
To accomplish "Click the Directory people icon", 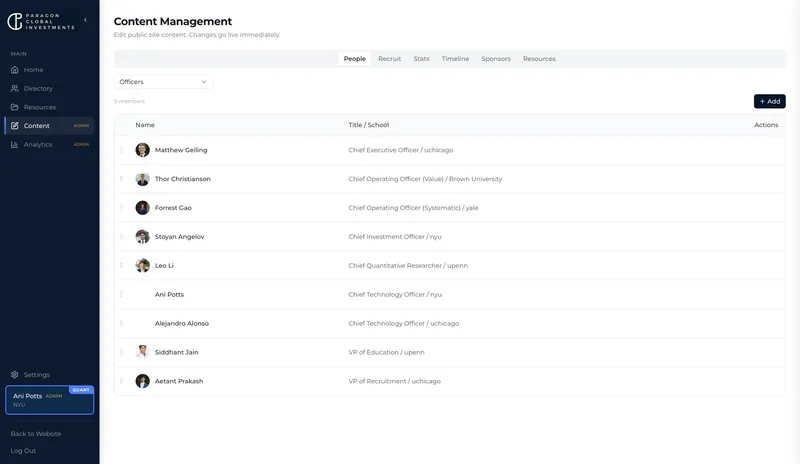I will pos(15,88).
